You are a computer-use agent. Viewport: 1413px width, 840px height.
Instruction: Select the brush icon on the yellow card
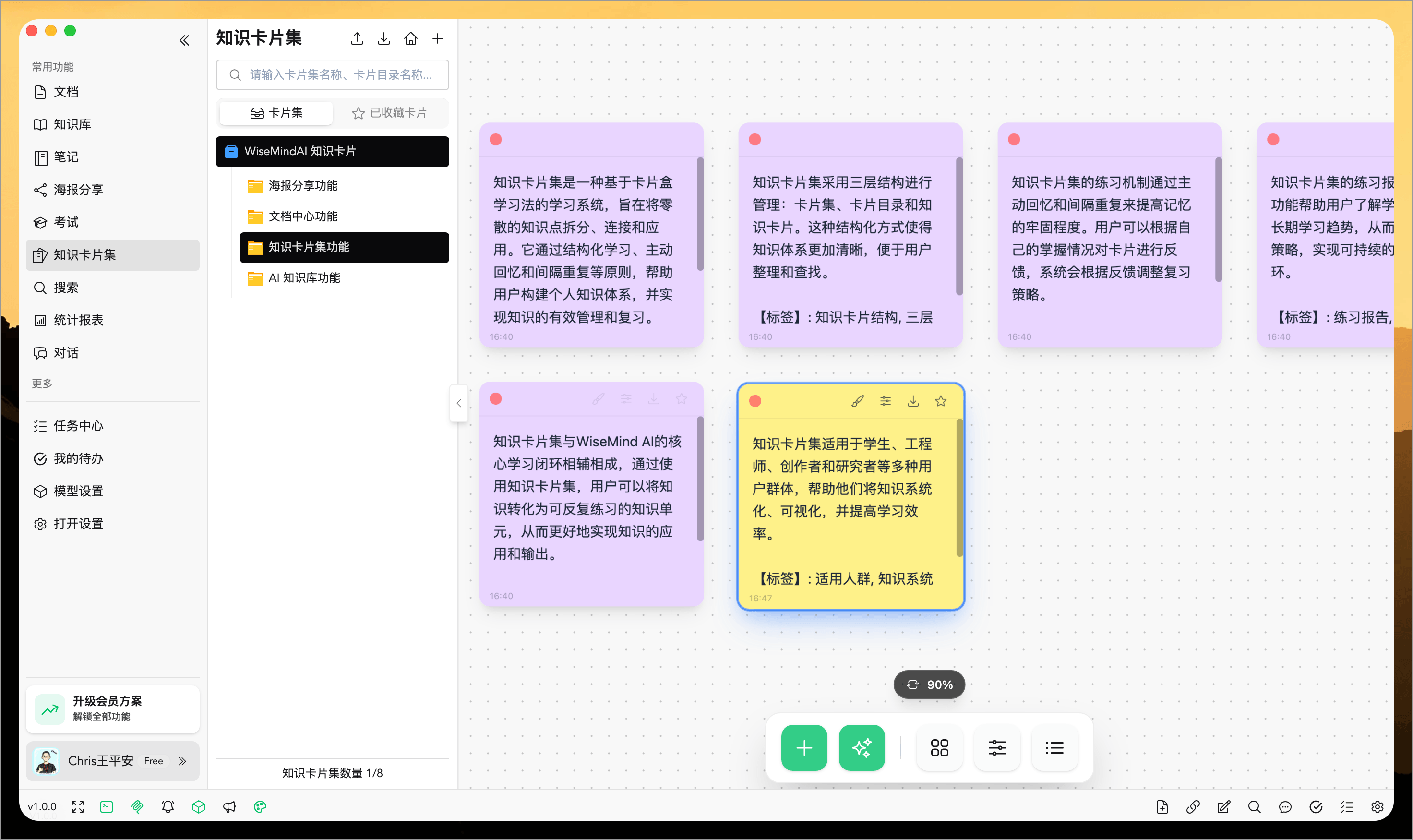click(856, 400)
